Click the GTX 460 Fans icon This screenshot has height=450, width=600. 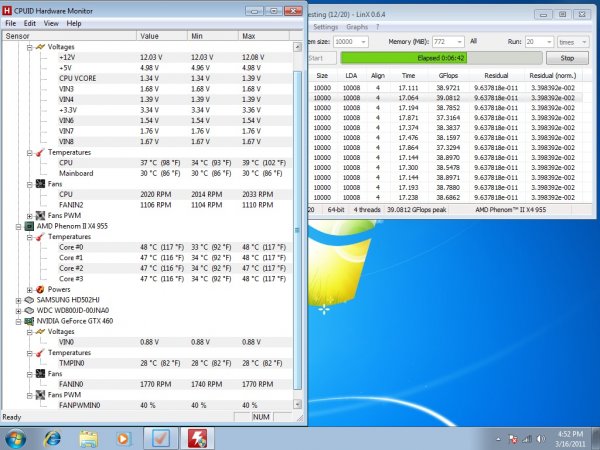coord(40,374)
